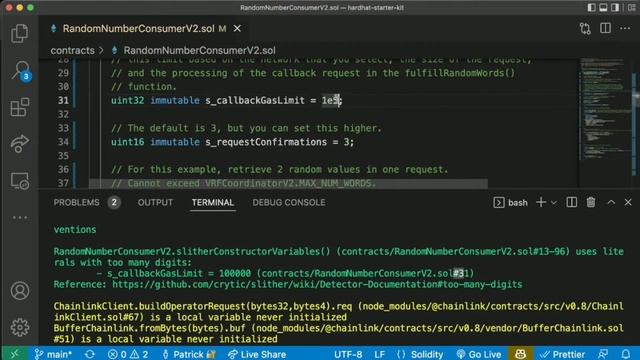
Task: Click the main* git branch in status bar
Action: tap(53, 354)
